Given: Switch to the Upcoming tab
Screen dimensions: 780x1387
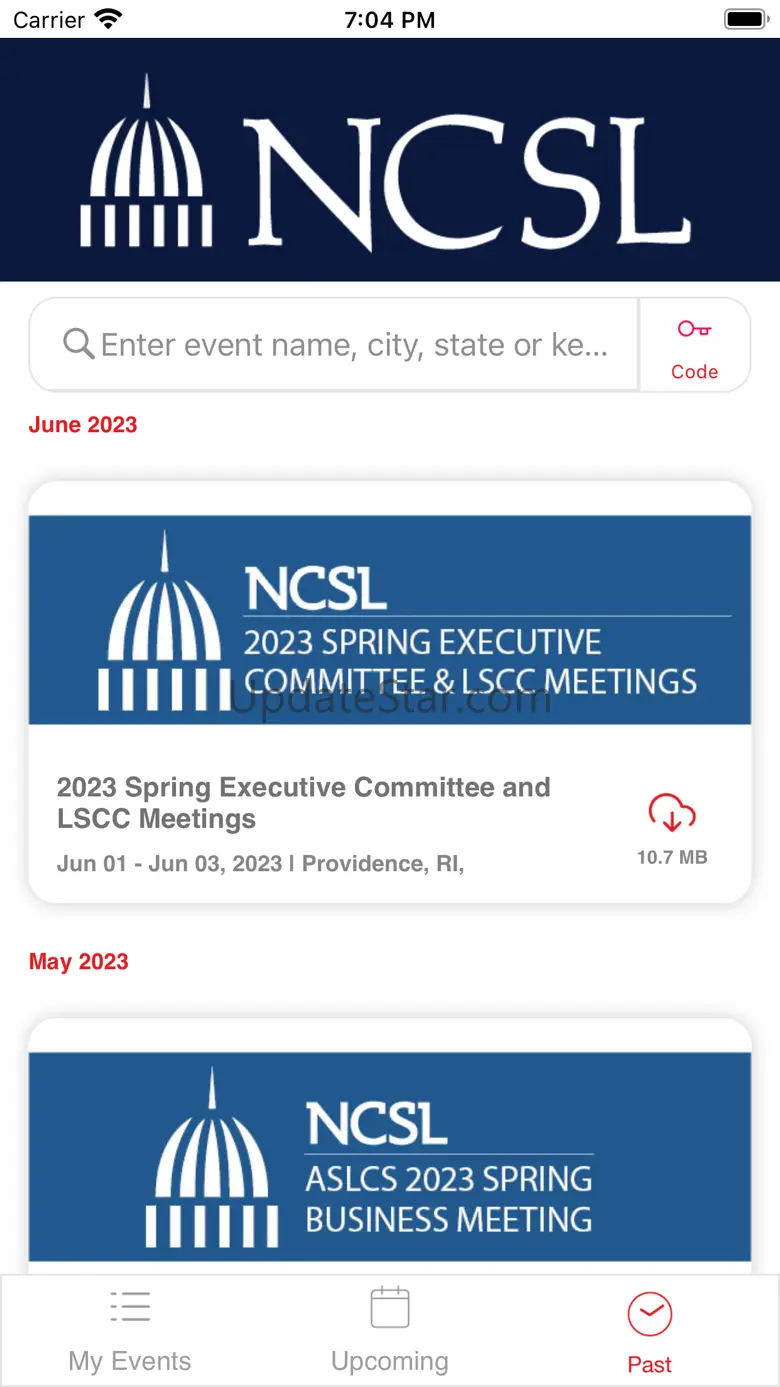Looking at the screenshot, I should (390, 1361).
